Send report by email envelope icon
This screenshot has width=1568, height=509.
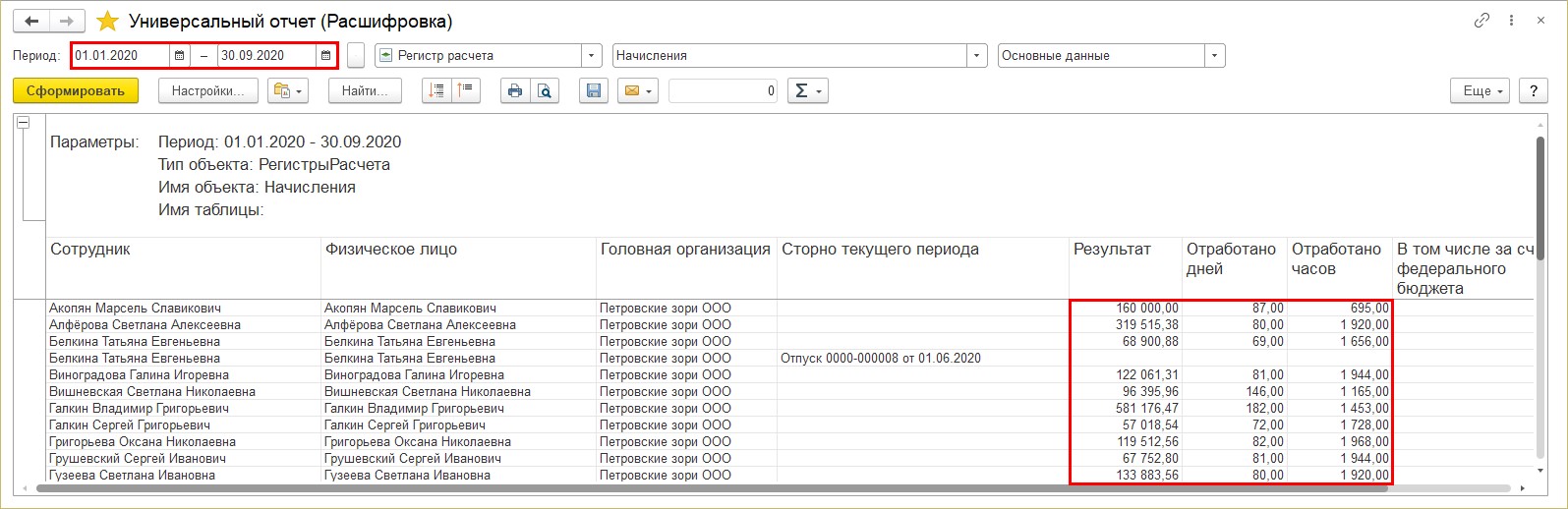pos(638,91)
